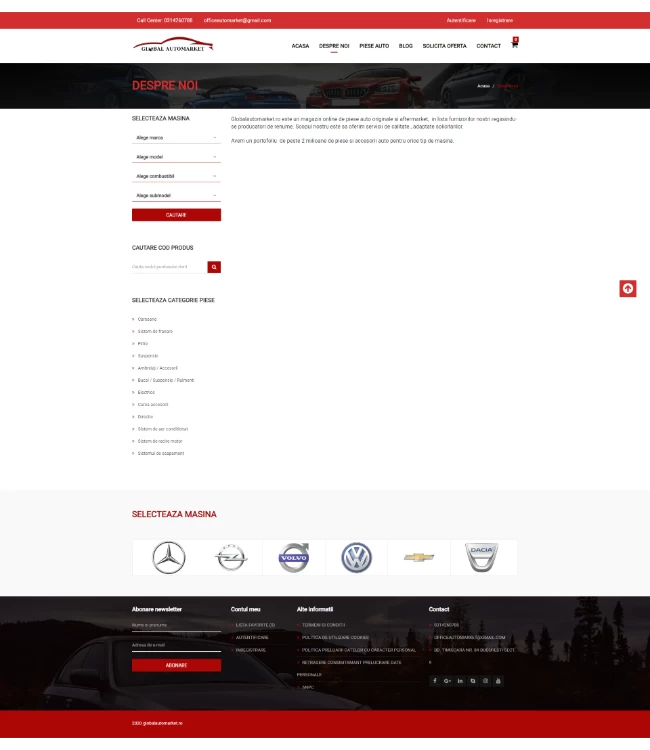
Task: Open POLITICA DE UTILIZARE COOKIES link
Action: point(335,638)
